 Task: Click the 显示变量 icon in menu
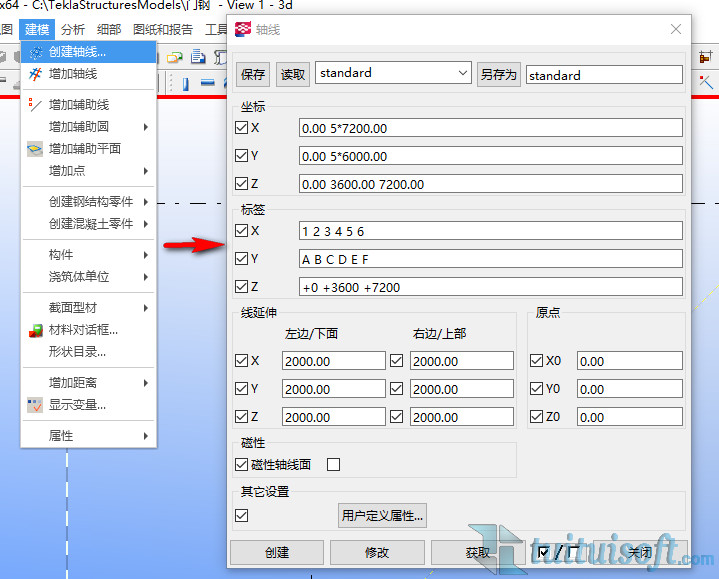pyautogui.click(x=35, y=405)
